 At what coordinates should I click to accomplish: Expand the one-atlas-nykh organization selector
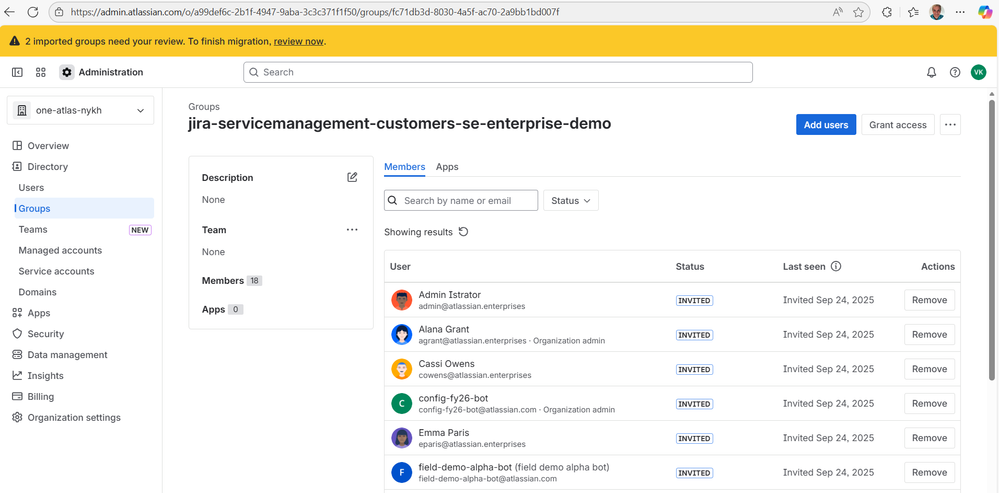[x=81, y=111]
